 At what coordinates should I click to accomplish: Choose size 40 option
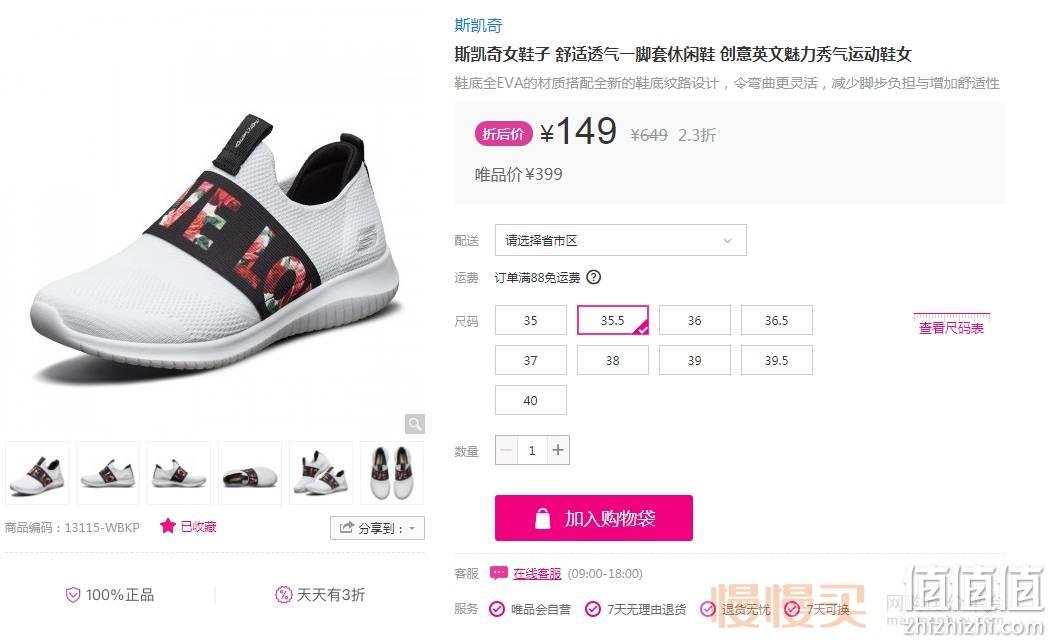(x=531, y=400)
